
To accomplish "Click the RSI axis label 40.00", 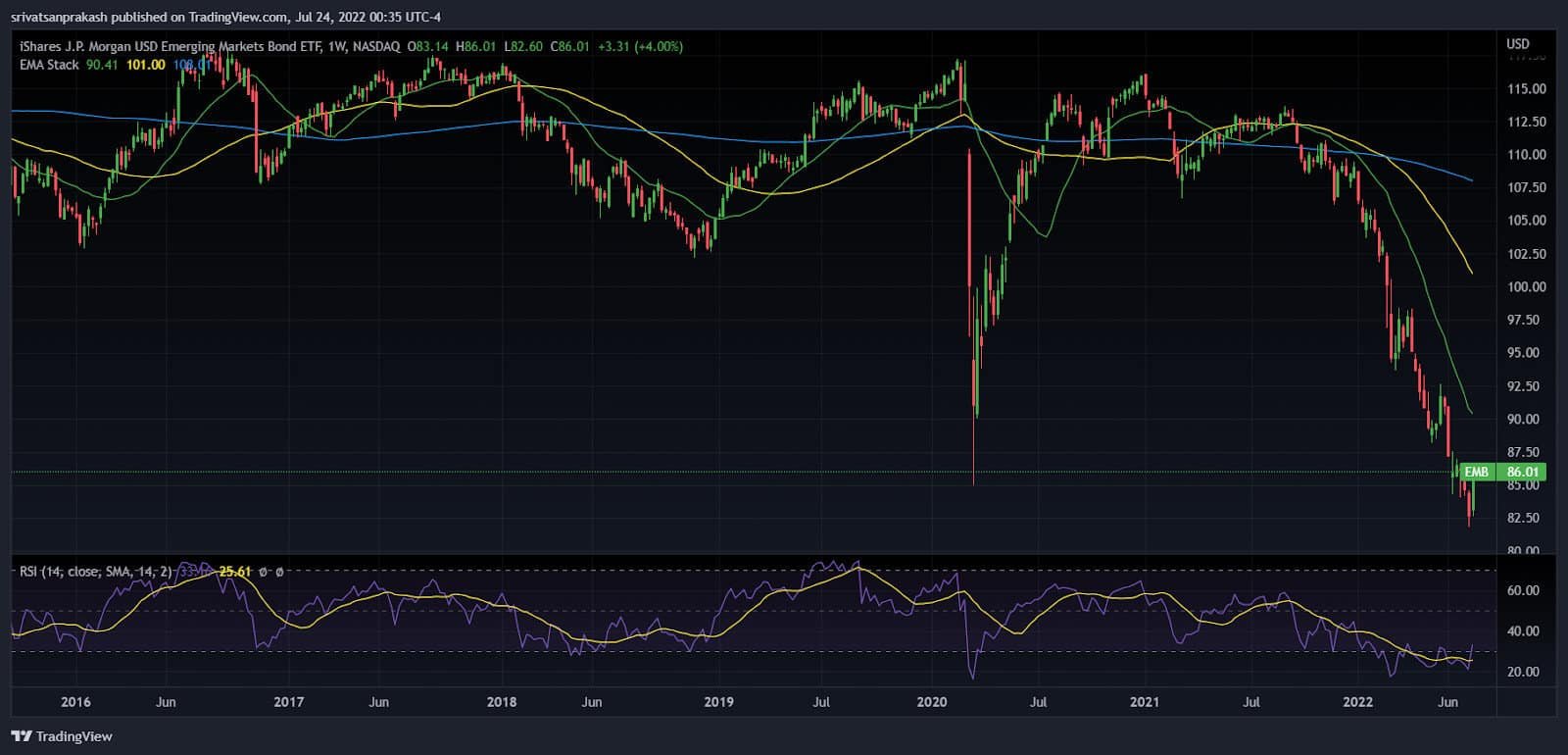I will [x=1523, y=631].
